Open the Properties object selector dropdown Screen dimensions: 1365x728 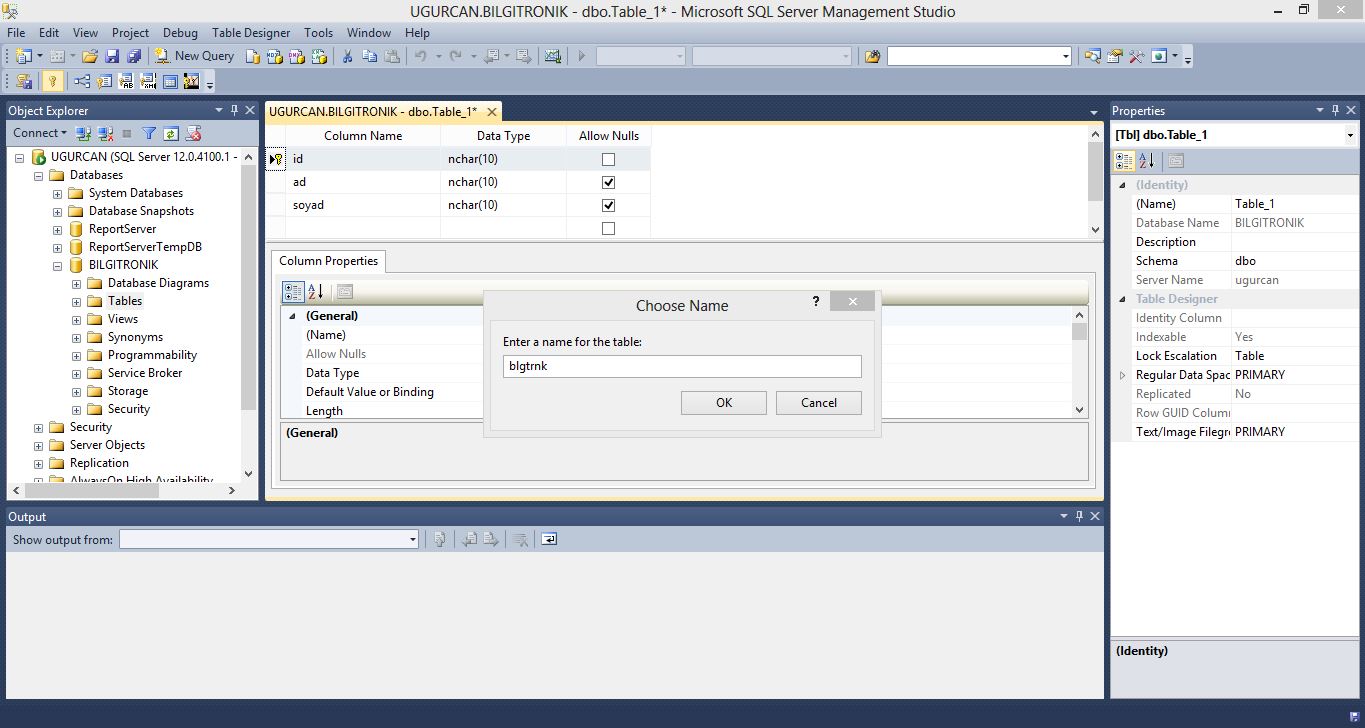click(x=1349, y=135)
